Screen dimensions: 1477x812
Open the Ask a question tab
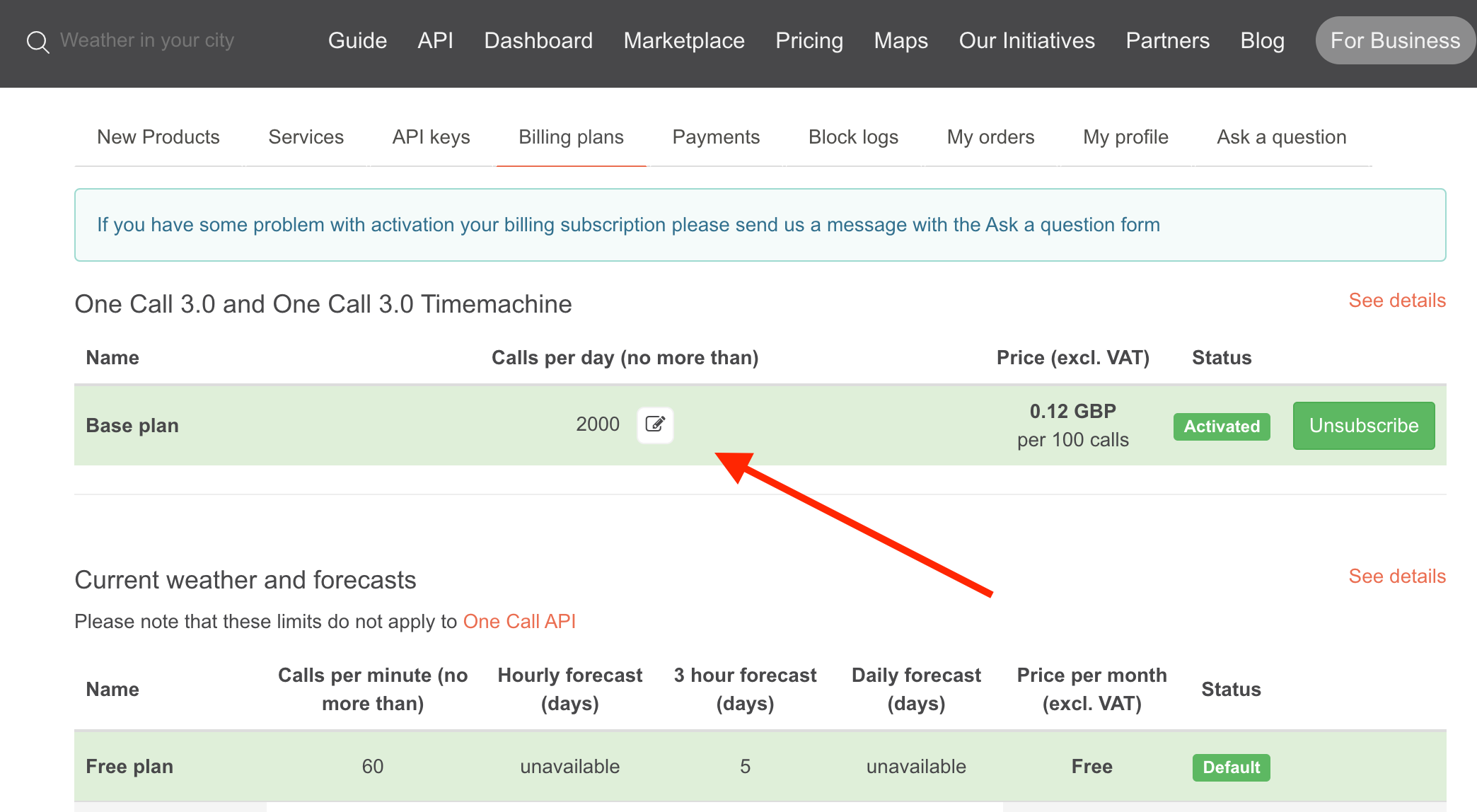[1281, 137]
